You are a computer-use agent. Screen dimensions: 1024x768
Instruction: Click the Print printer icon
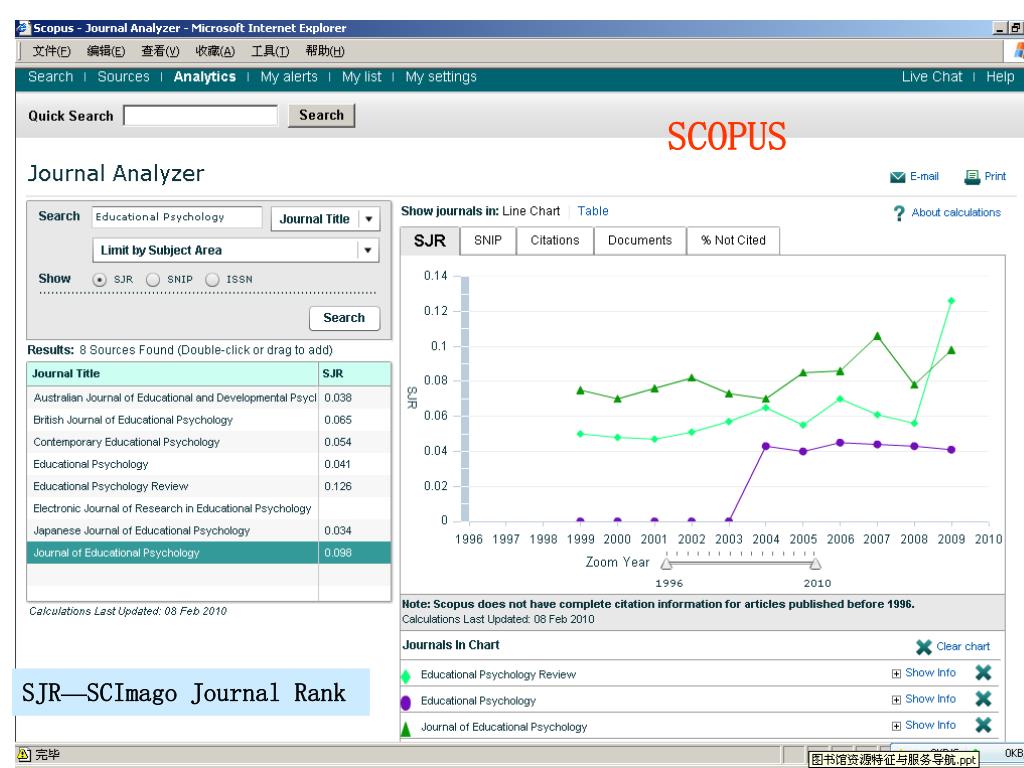(x=972, y=177)
